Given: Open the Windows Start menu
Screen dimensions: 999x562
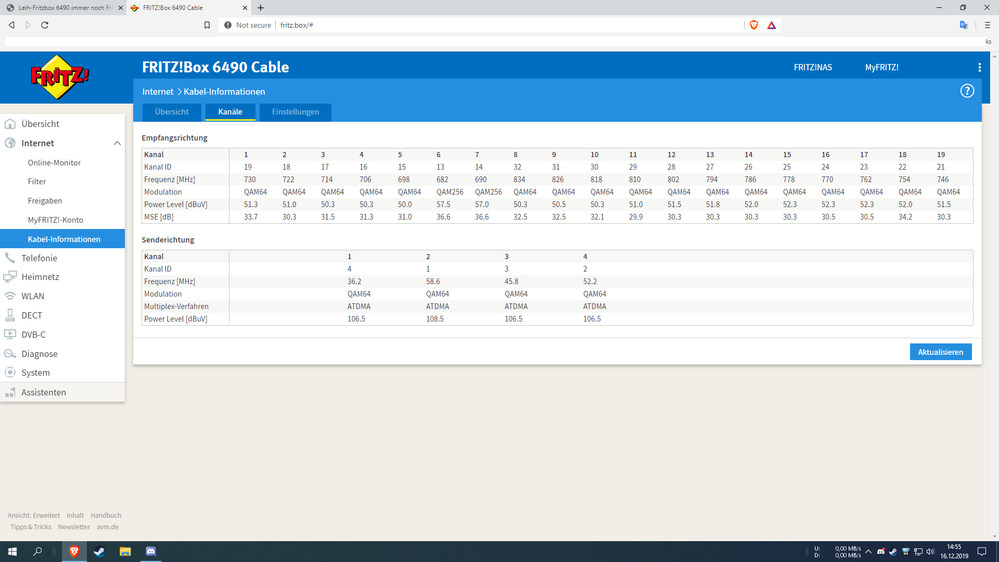Looking at the screenshot, I should 12,552.
